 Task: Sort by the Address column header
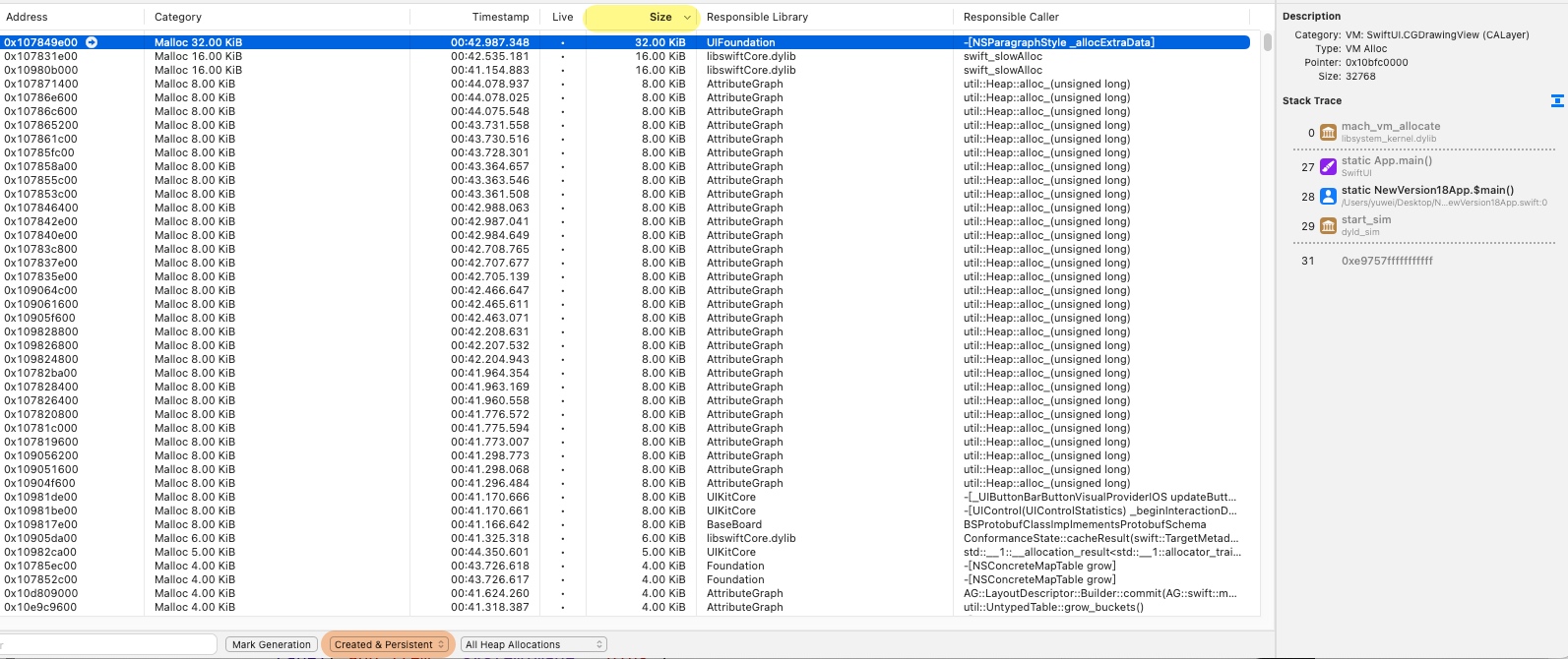point(27,17)
